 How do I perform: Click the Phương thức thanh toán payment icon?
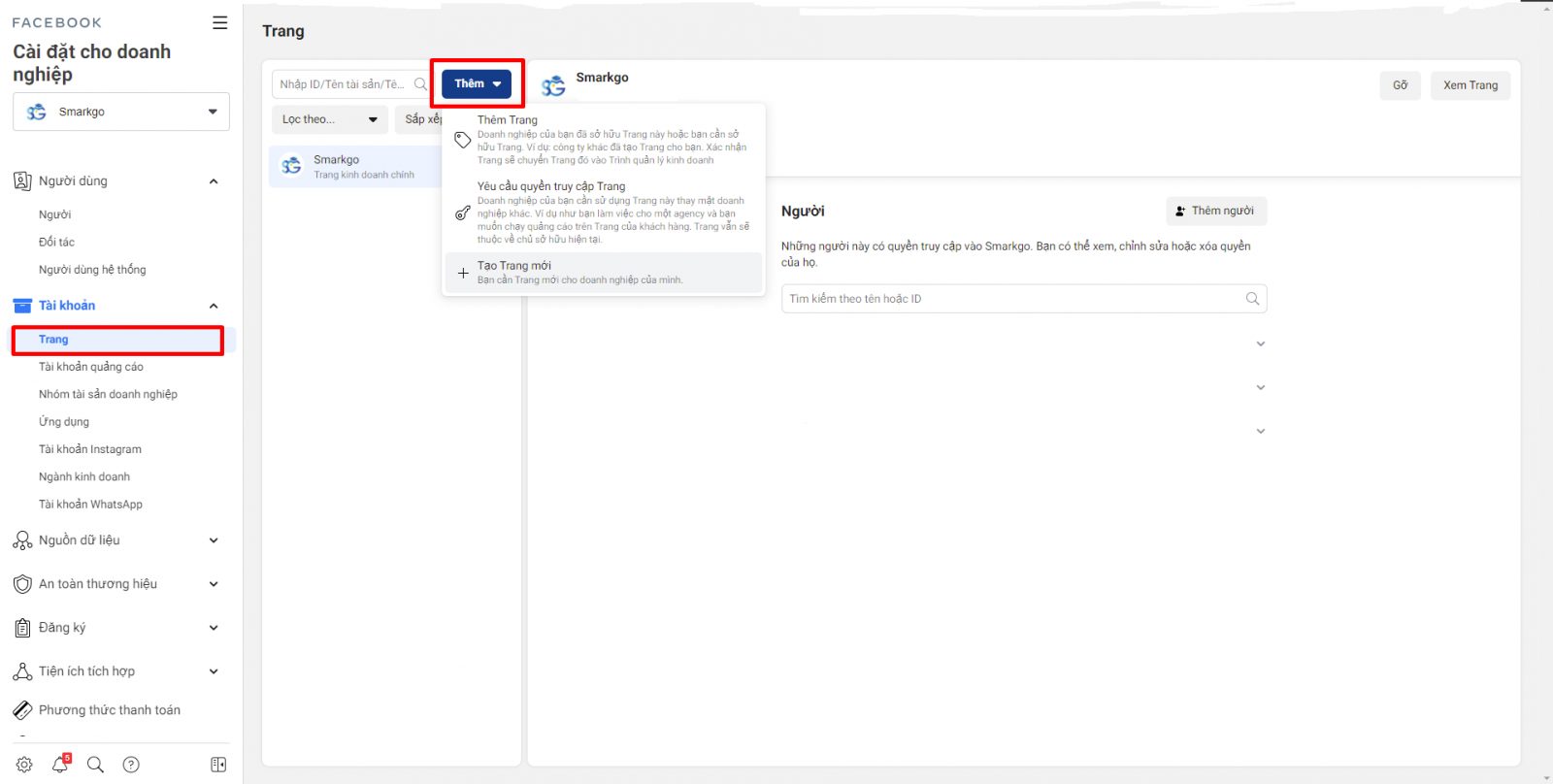(x=22, y=710)
